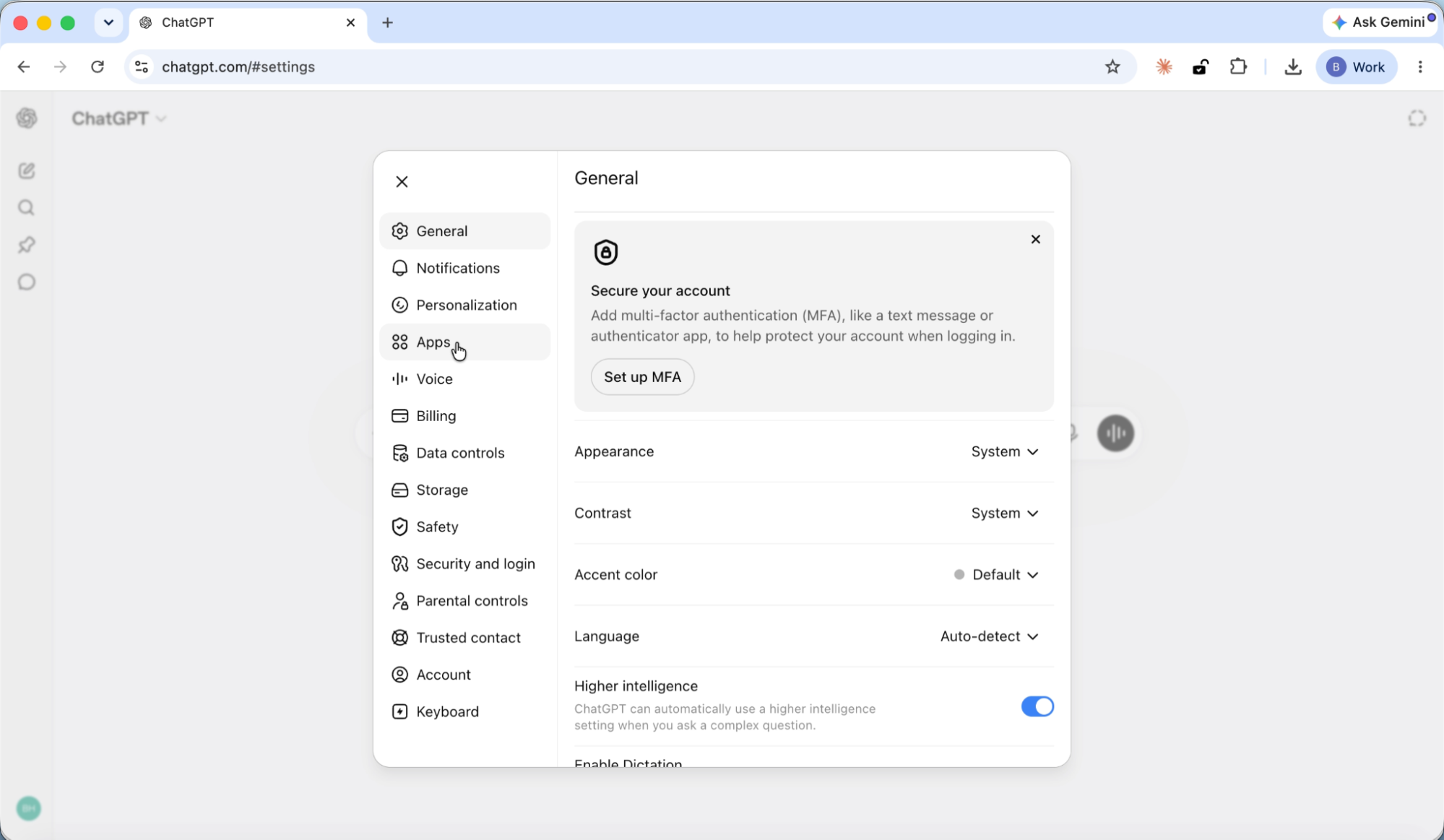The height and width of the screenshot is (840, 1444).
Task: Click the ChatGPT logo icon in left sidebar
Action: pyautogui.click(x=27, y=118)
